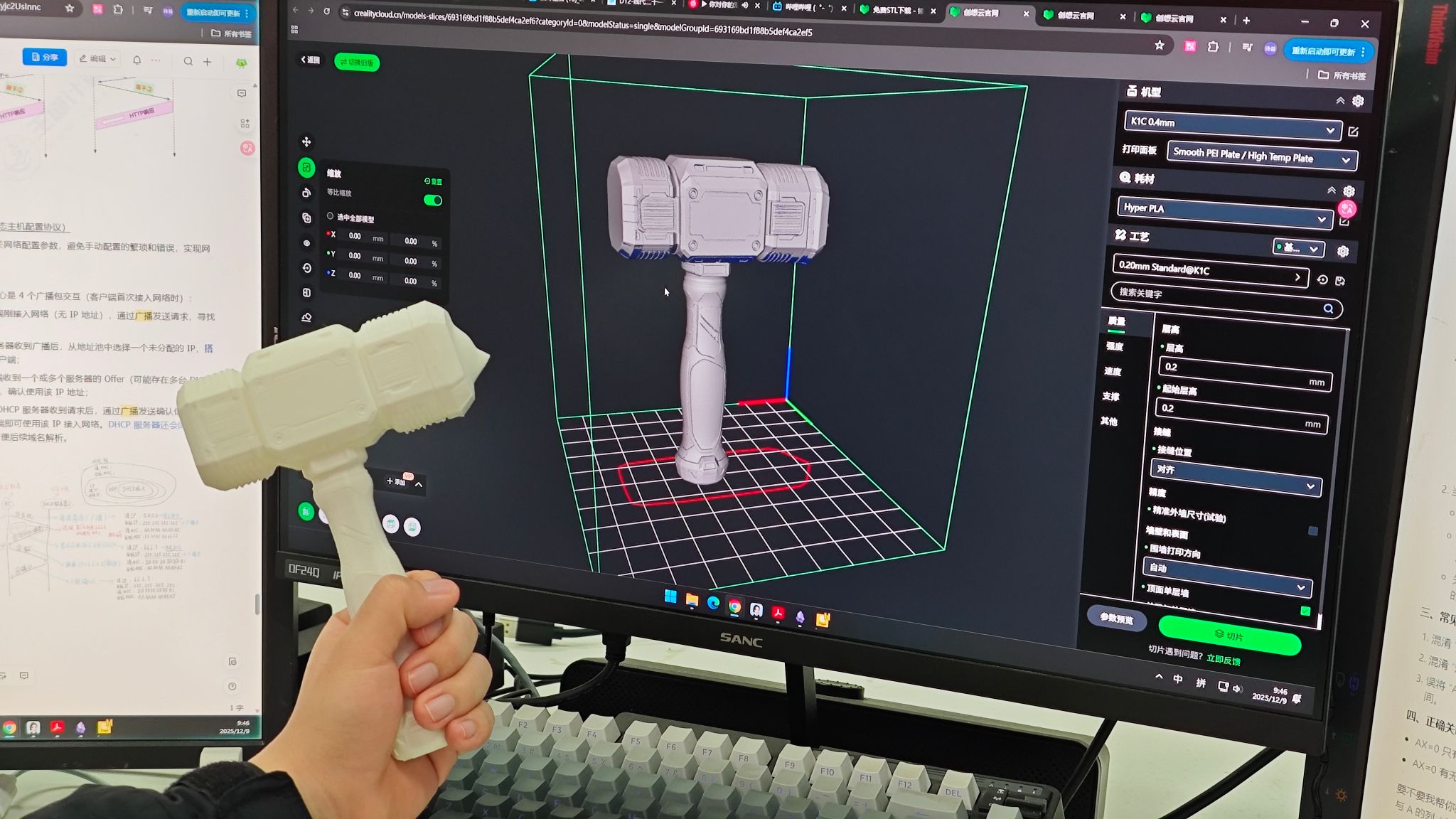Click the green 切换旧版 button
This screenshot has height=819, width=1456.
(x=357, y=63)
